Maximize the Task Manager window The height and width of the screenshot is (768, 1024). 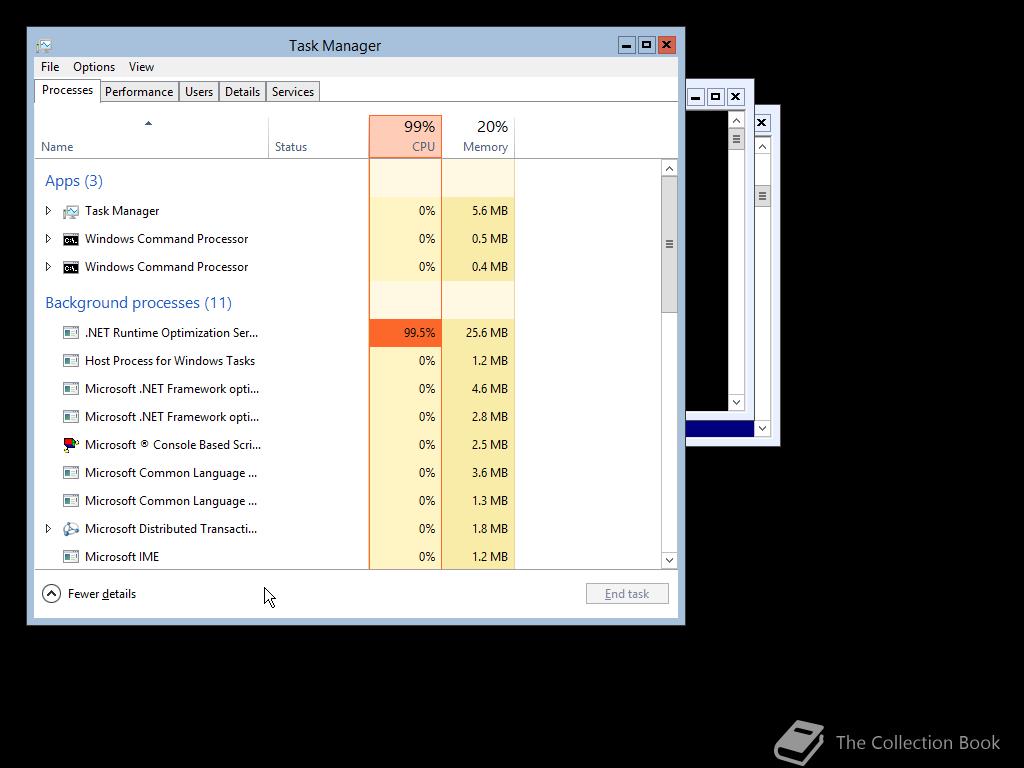(x=647, y=45)
